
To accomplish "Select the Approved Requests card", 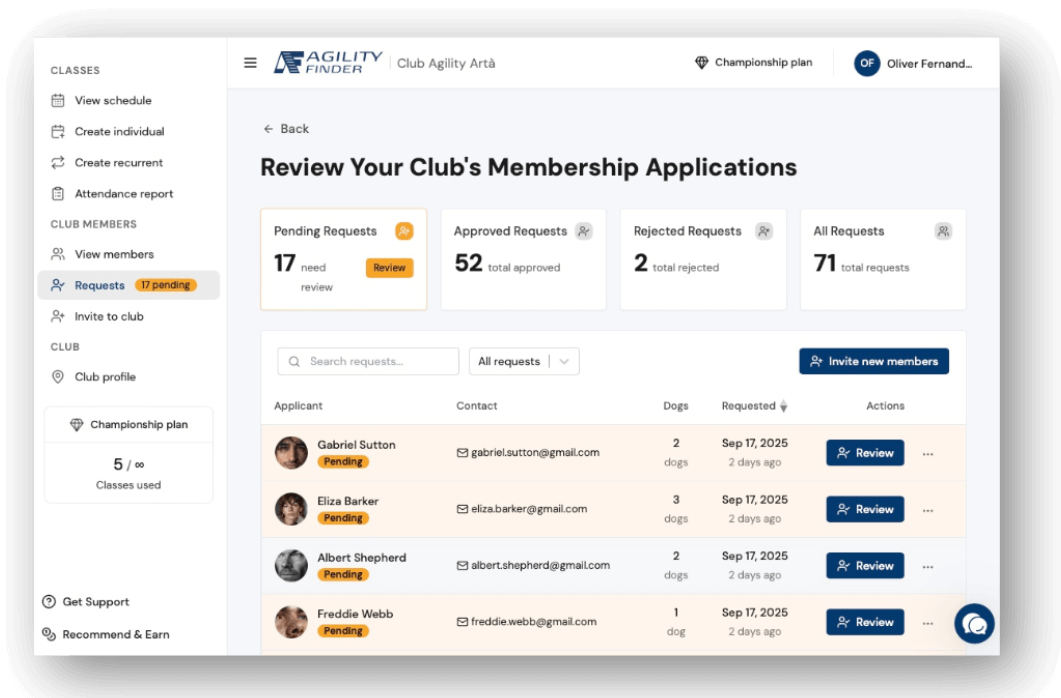I will [524, 259].
